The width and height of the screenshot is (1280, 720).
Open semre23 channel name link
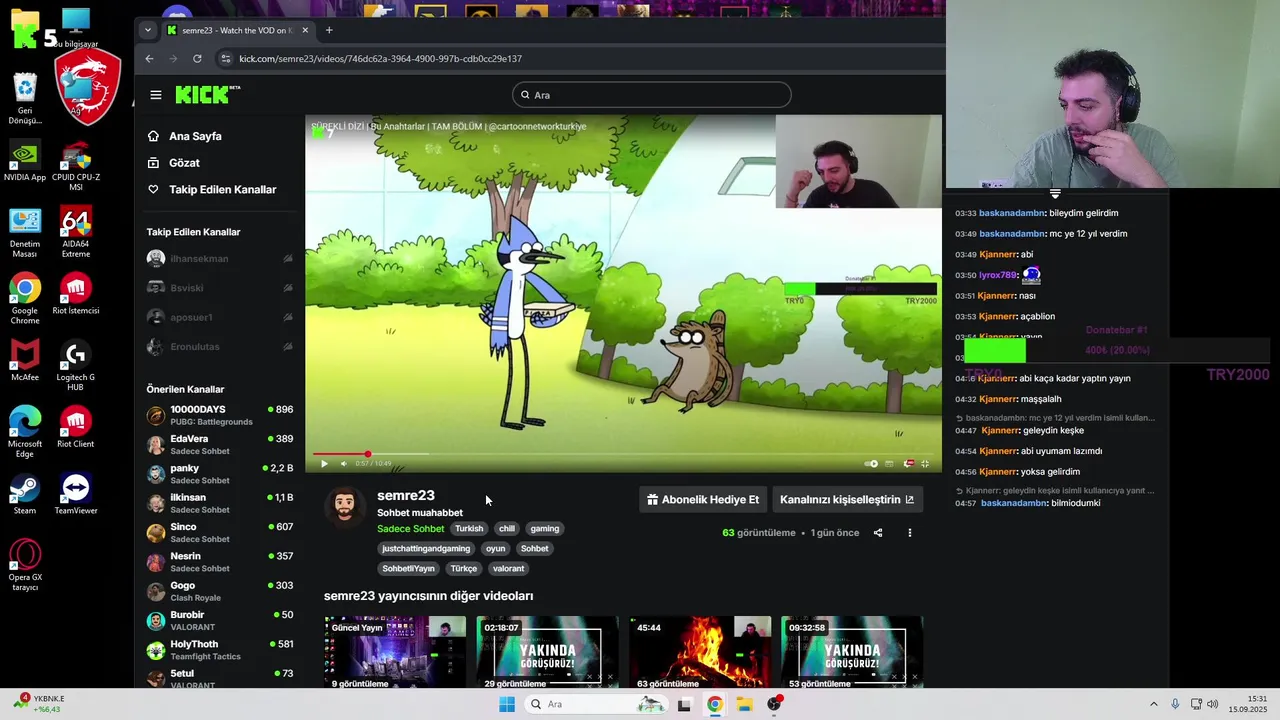pos(405,495)
